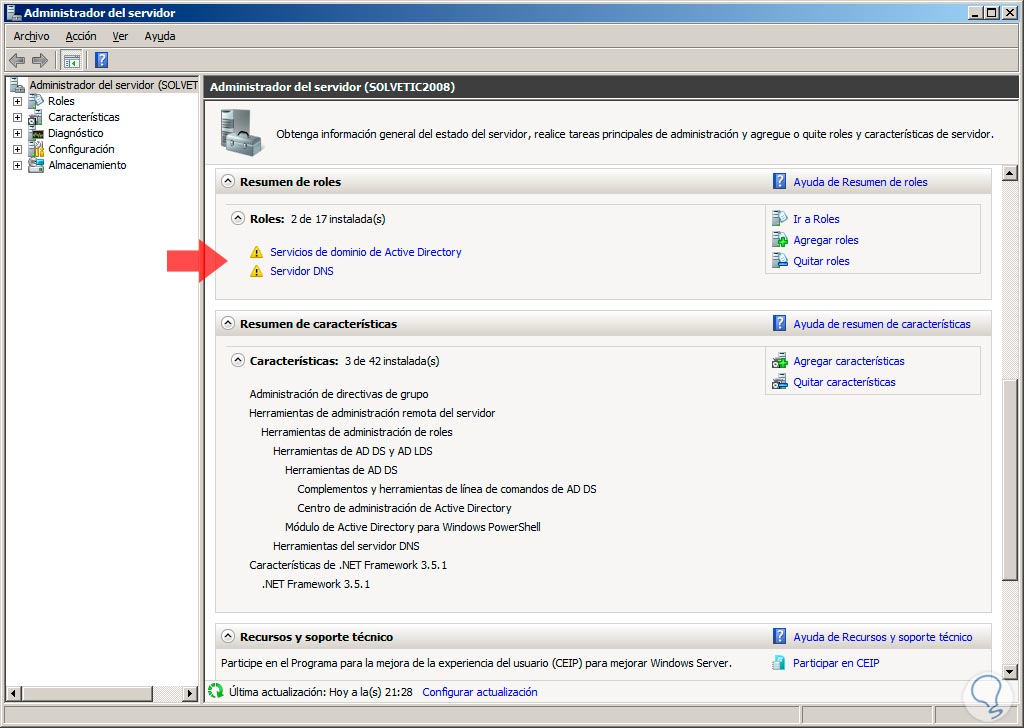1024x728 pixels.
Task: Expand the Configuración tree node
Action: (x=18, y=150)
